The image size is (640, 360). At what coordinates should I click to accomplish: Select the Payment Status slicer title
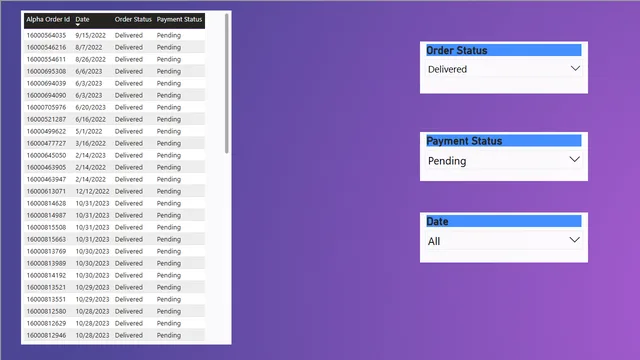click(x=464, y=141)
